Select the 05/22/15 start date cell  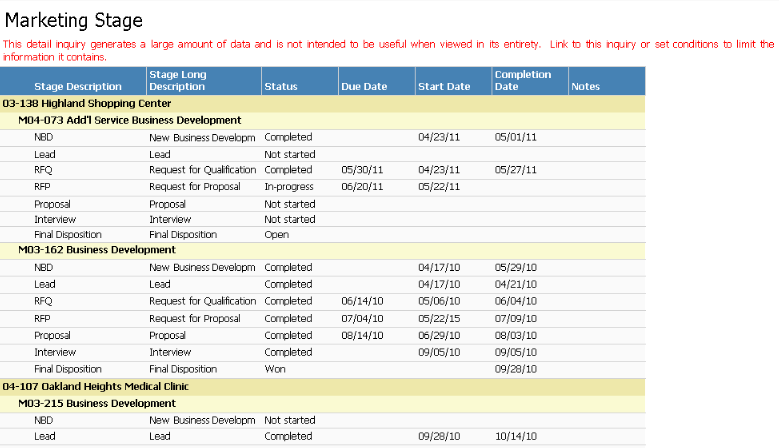[439, 319]
